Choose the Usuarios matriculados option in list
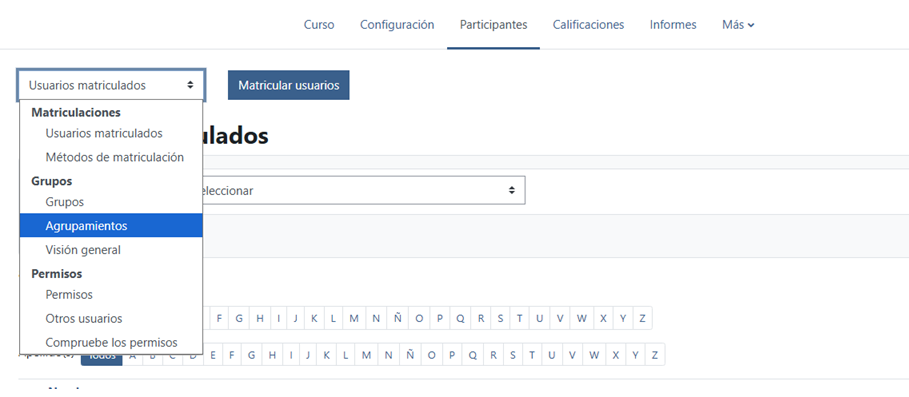 [x=111, y=133]
